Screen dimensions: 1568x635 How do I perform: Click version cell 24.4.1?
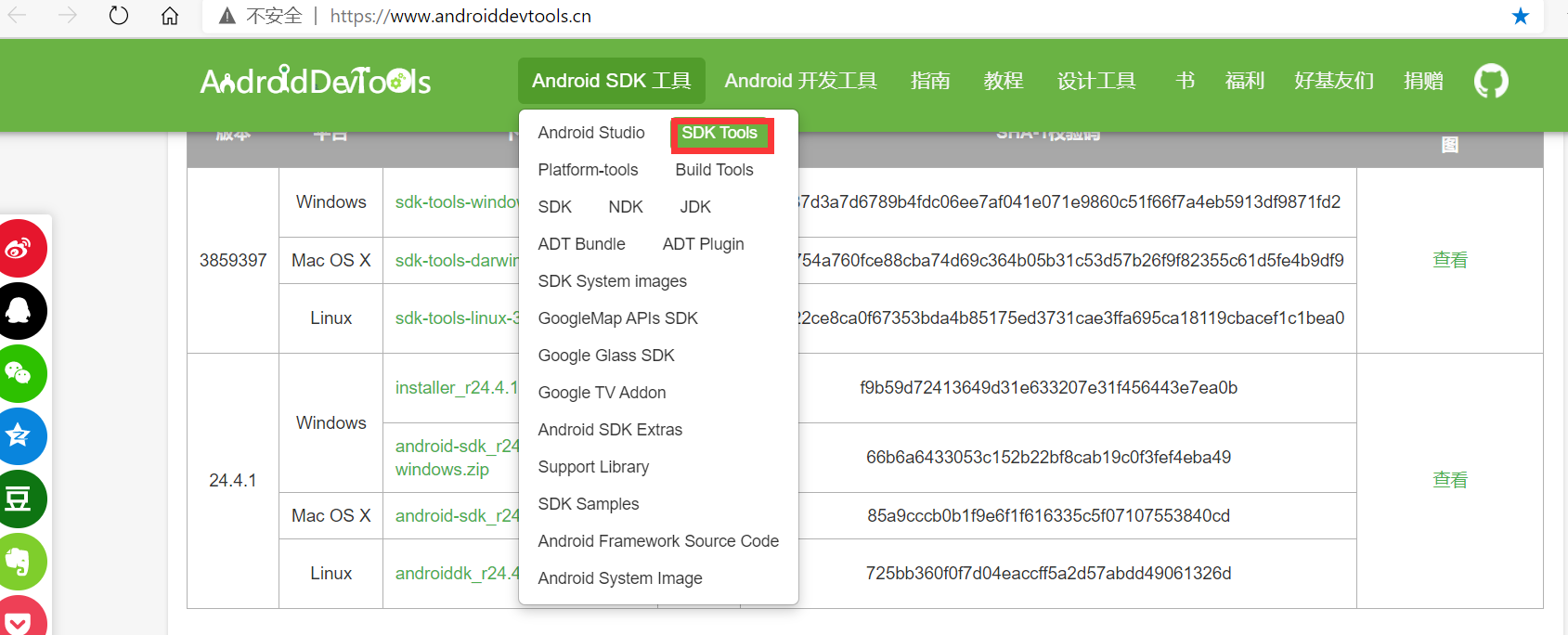tap(233, 481)
